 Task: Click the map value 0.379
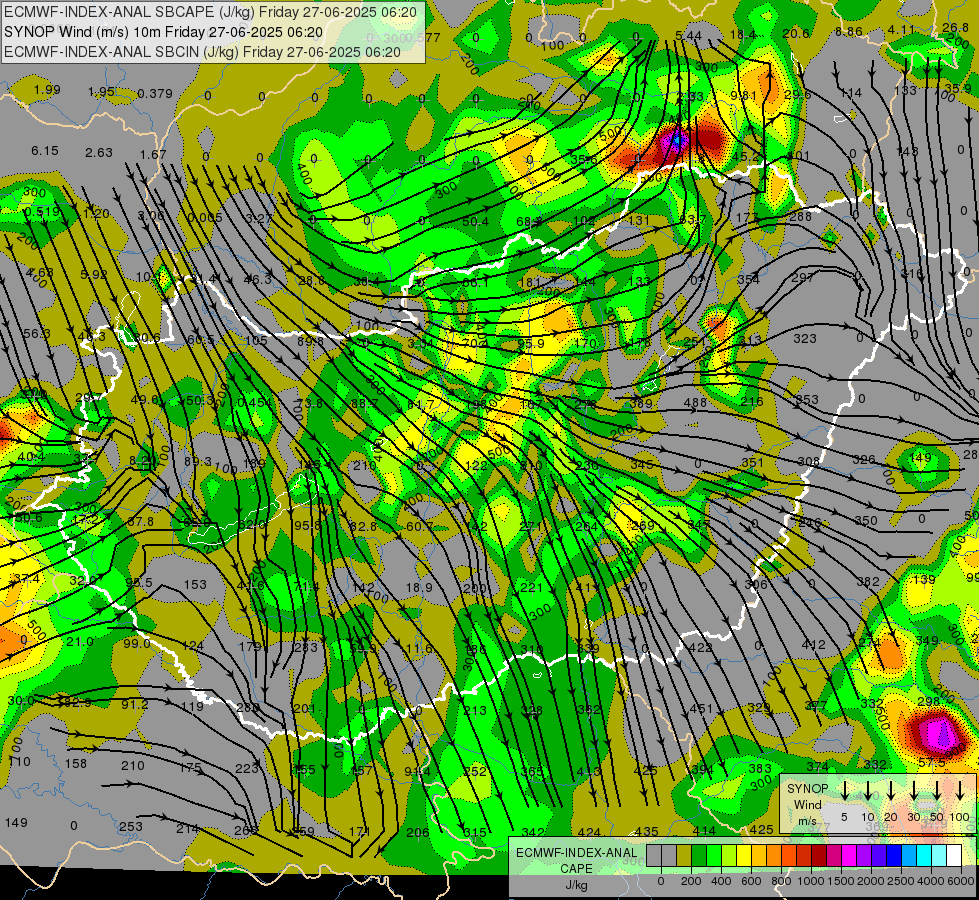pyautogui.click(x=155, y=94)
